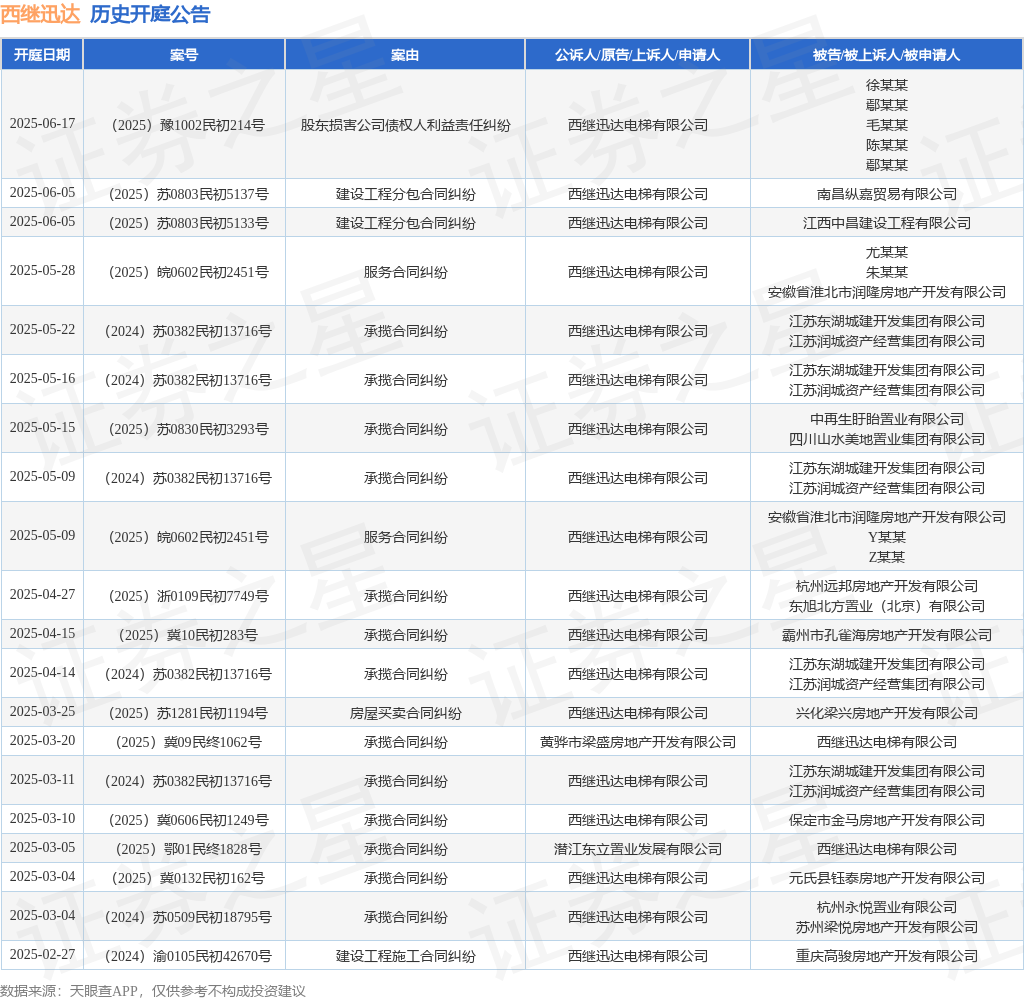Click defendant Z某某
Screen dimensions: 1024x1000
[x=886, y=556]
